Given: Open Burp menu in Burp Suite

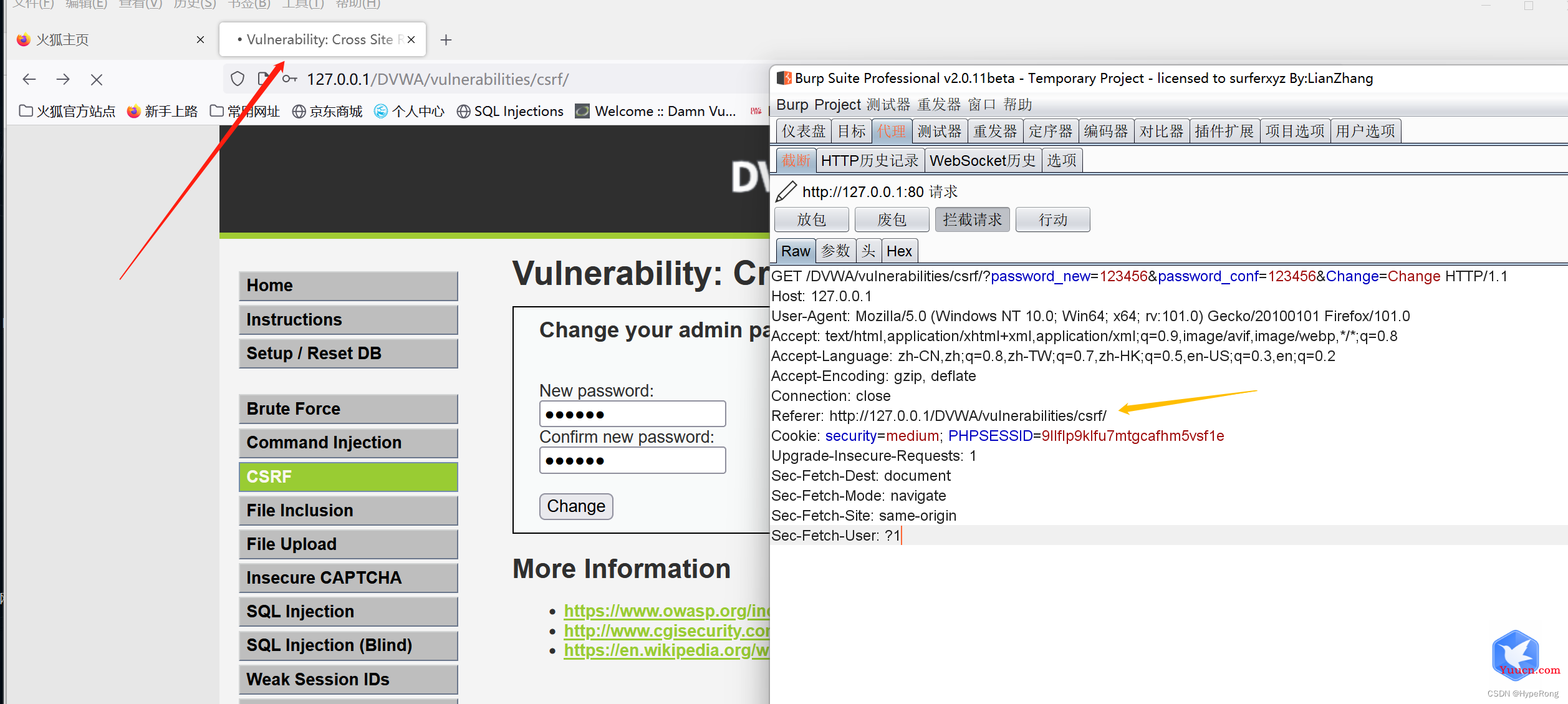Looking at the screenshot, I should pos(792,104).
